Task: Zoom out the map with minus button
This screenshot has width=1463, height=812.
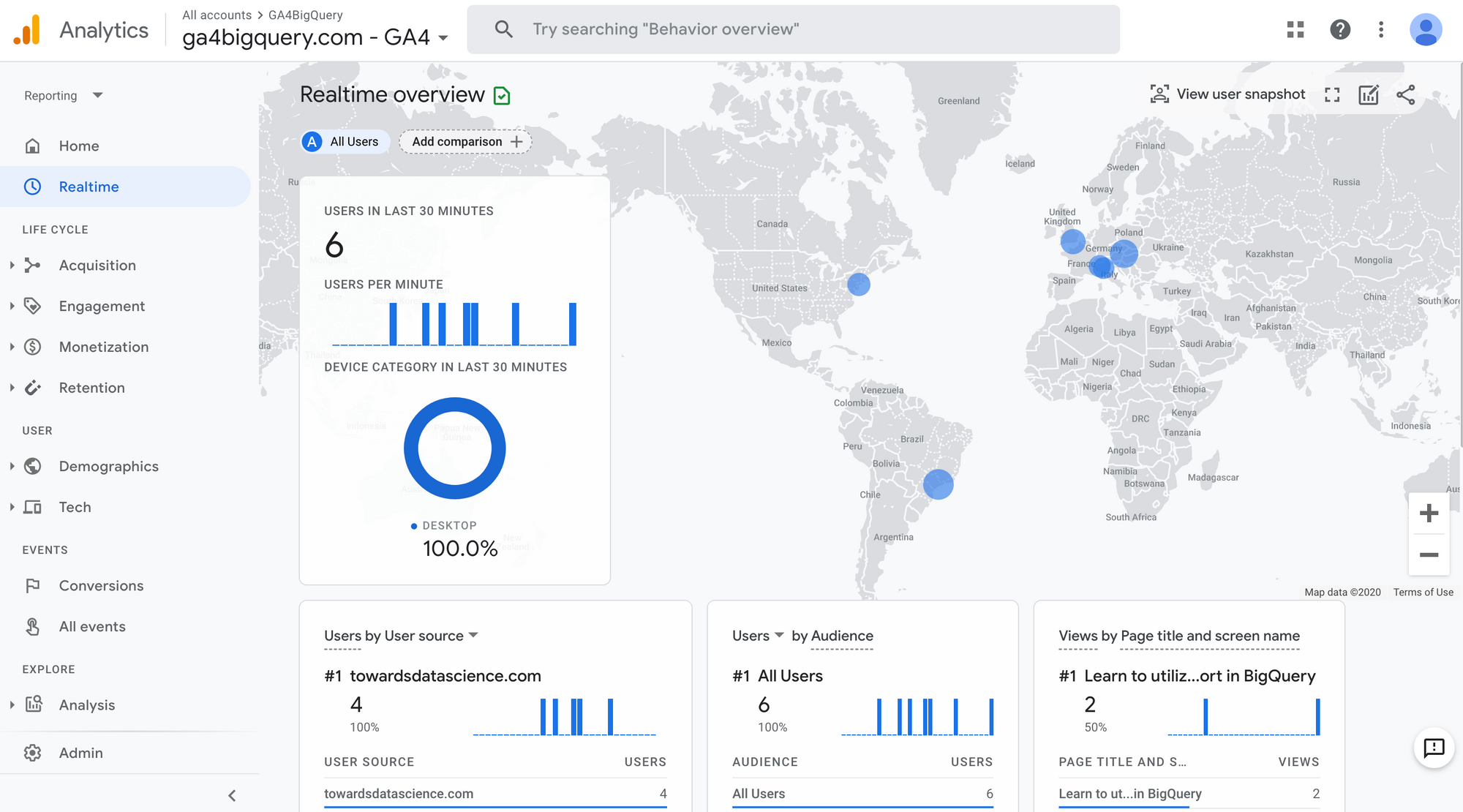Action: tap(1429, 555)
